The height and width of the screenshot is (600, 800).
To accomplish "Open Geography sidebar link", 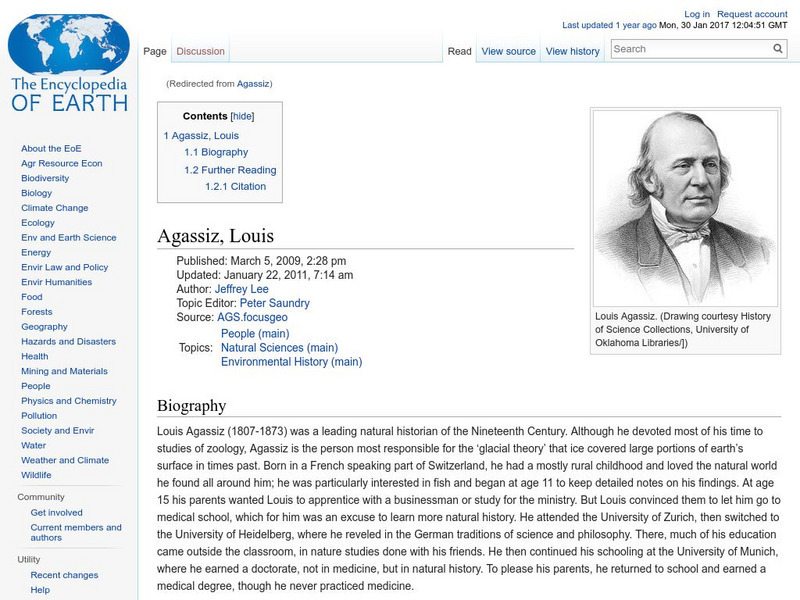I will pos(44,327).
